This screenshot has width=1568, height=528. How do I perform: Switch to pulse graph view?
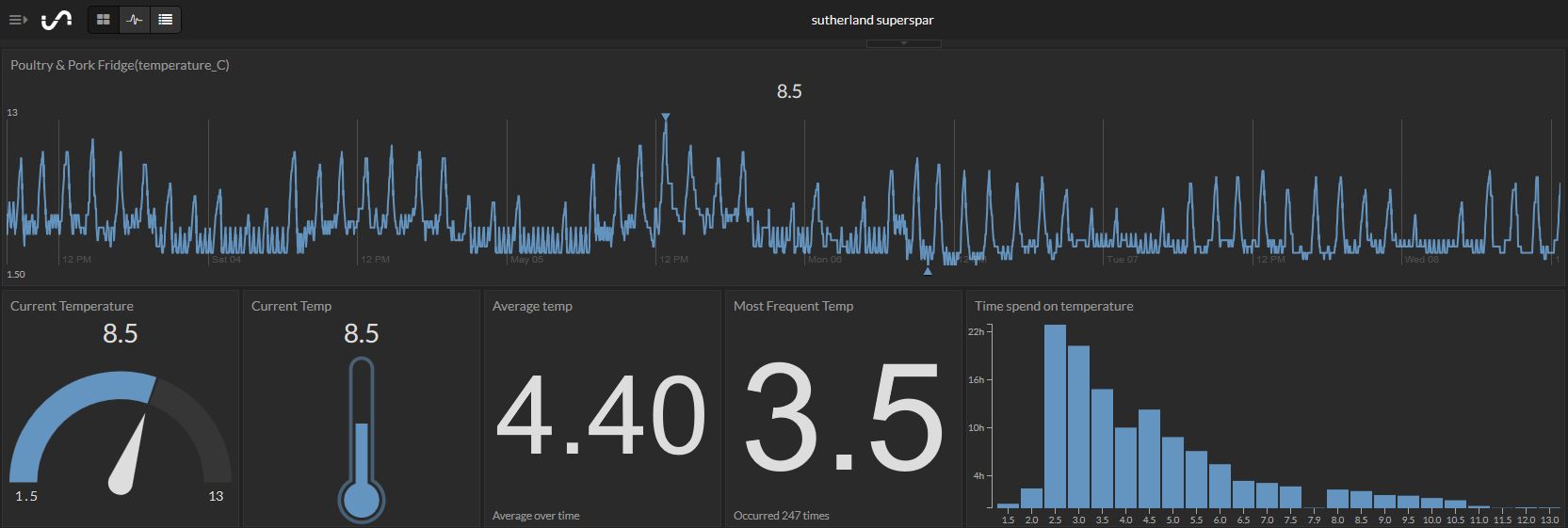tap(135, 20)
